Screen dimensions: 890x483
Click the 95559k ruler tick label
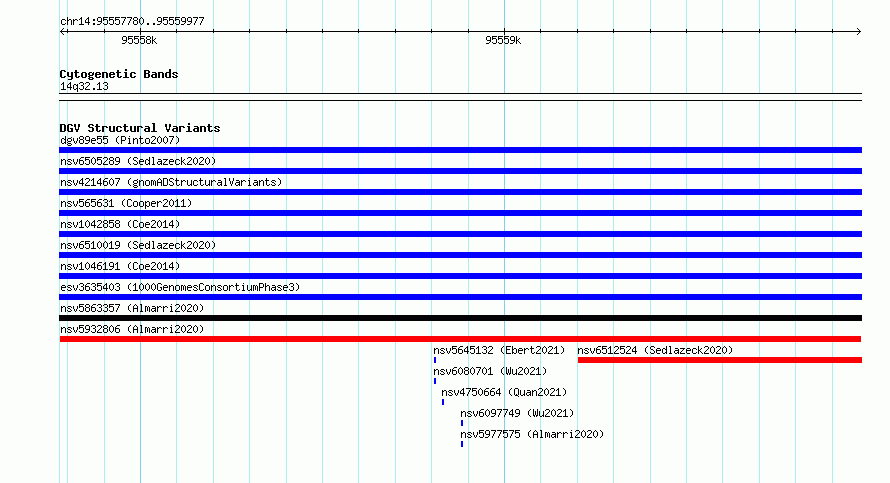click(503, 40)
